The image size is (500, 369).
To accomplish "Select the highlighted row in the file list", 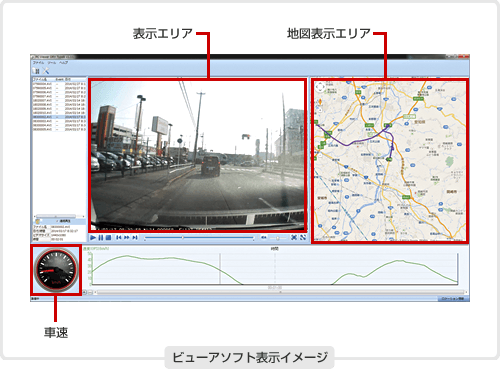I will coord(59,117).
